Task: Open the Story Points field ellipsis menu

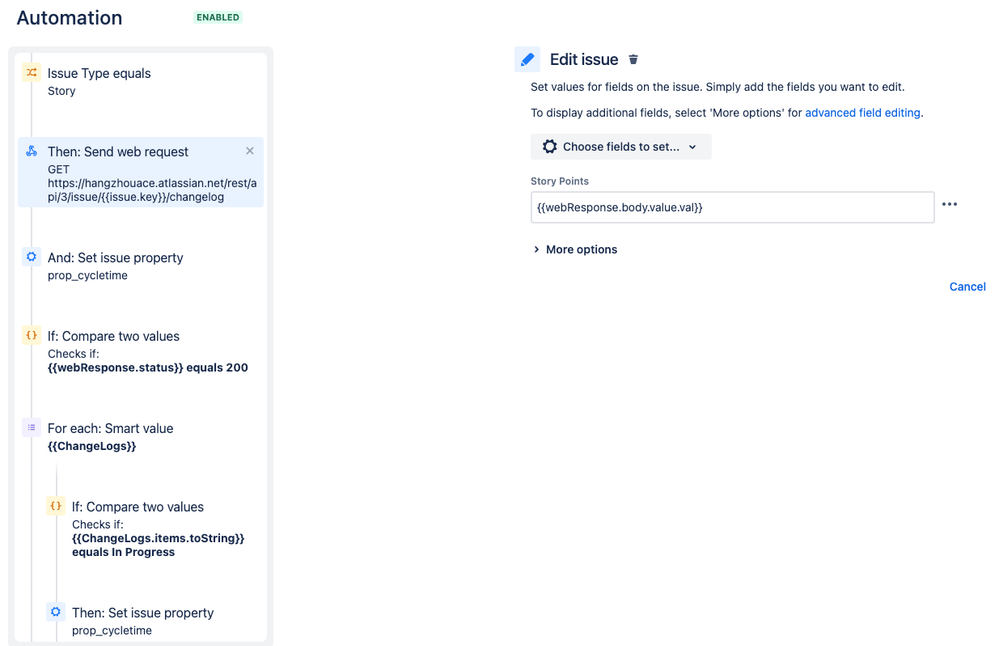Action: pyautogui.click(x=949, y=205)
